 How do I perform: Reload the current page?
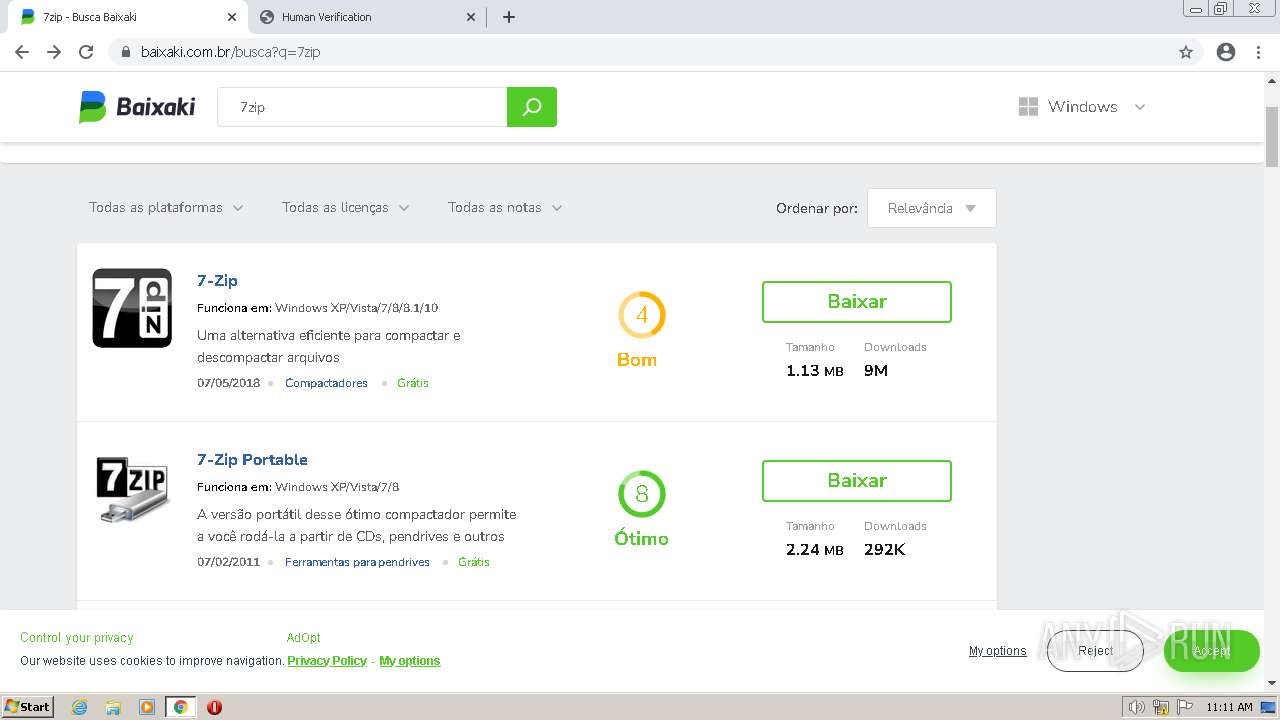86,52
